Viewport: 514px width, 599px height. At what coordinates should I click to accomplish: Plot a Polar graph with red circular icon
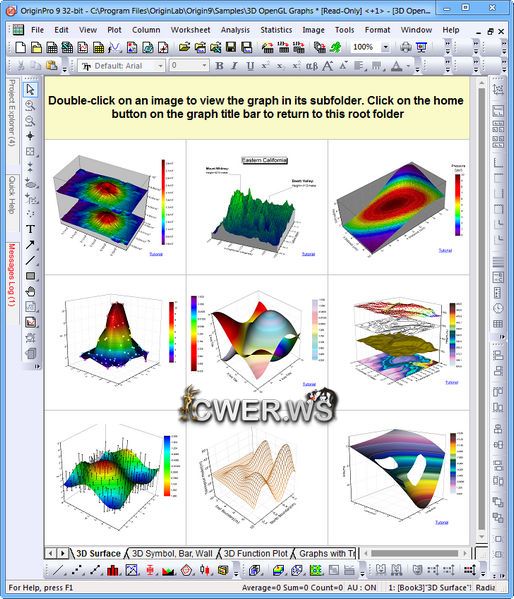[186, 570]
